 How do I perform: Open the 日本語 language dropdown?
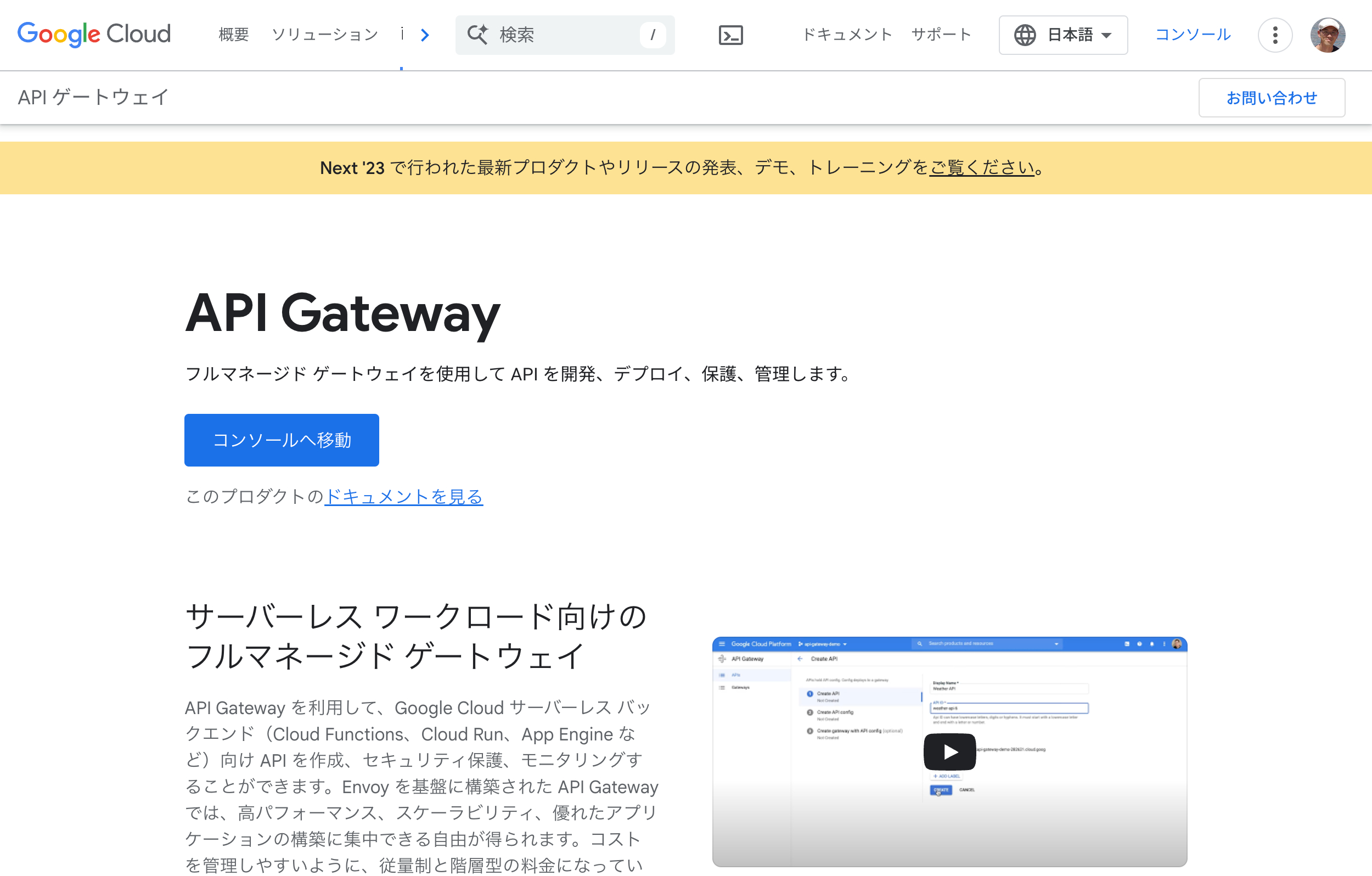tap(1063, 35)
